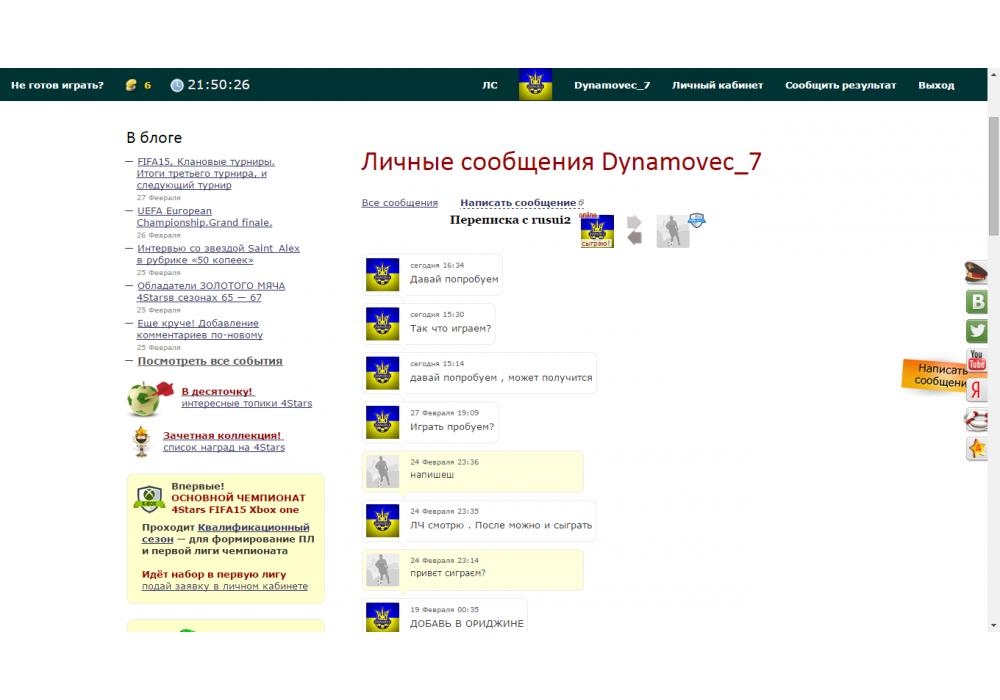
Task: Click the lifebuoy help icon in sidebar
Action: 977,420
